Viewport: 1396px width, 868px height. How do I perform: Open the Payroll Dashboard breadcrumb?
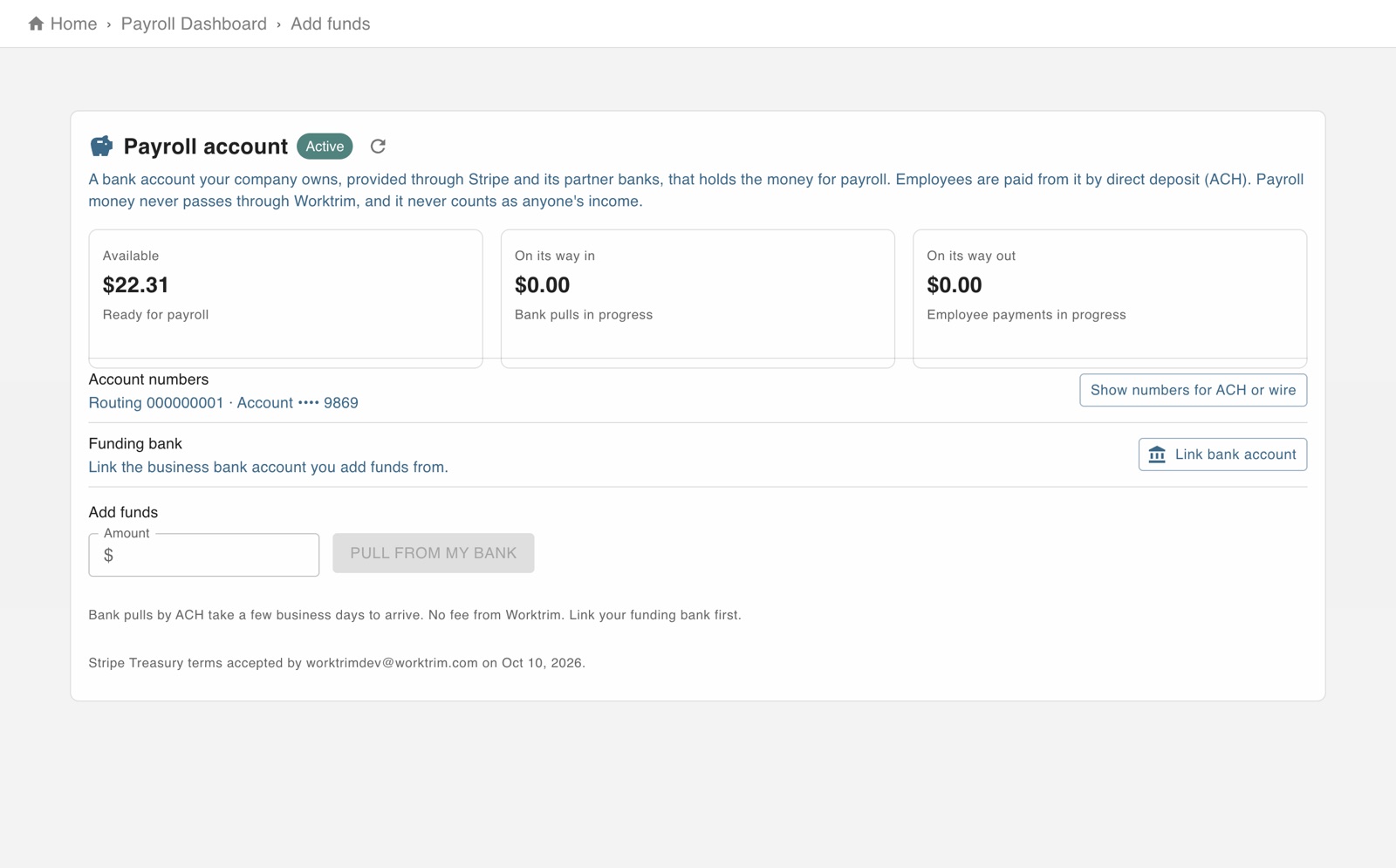[x=194, y=24]
